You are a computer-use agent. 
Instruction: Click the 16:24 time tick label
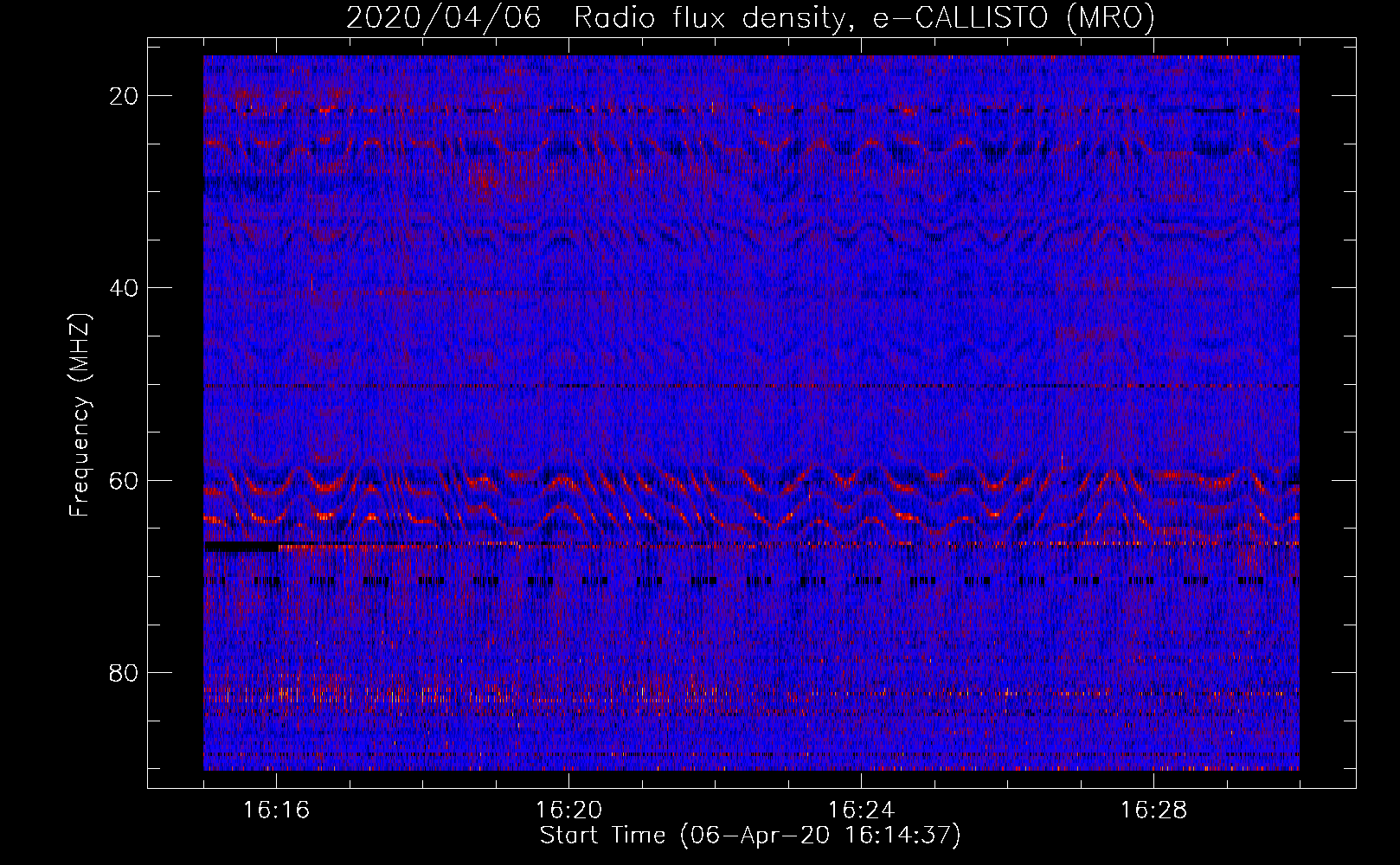point(861,811)
